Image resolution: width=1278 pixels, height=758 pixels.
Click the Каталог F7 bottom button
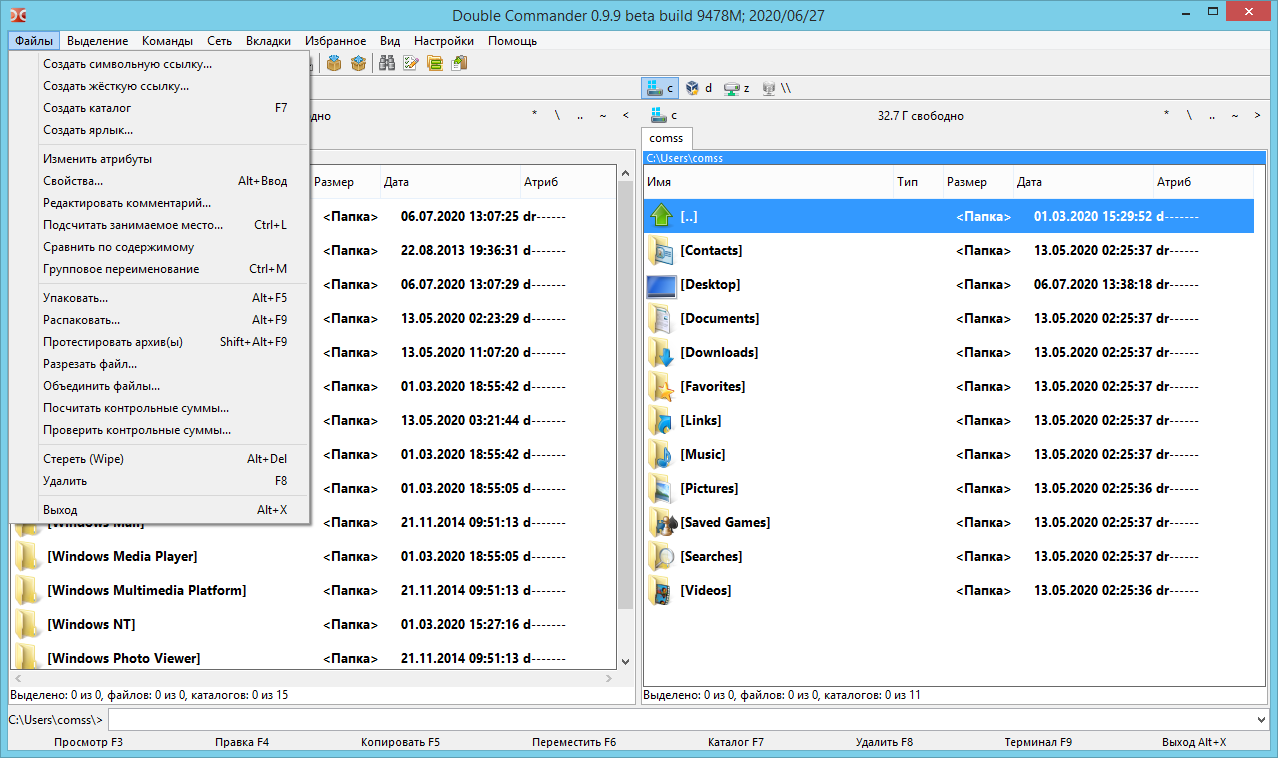coord(736,743)
